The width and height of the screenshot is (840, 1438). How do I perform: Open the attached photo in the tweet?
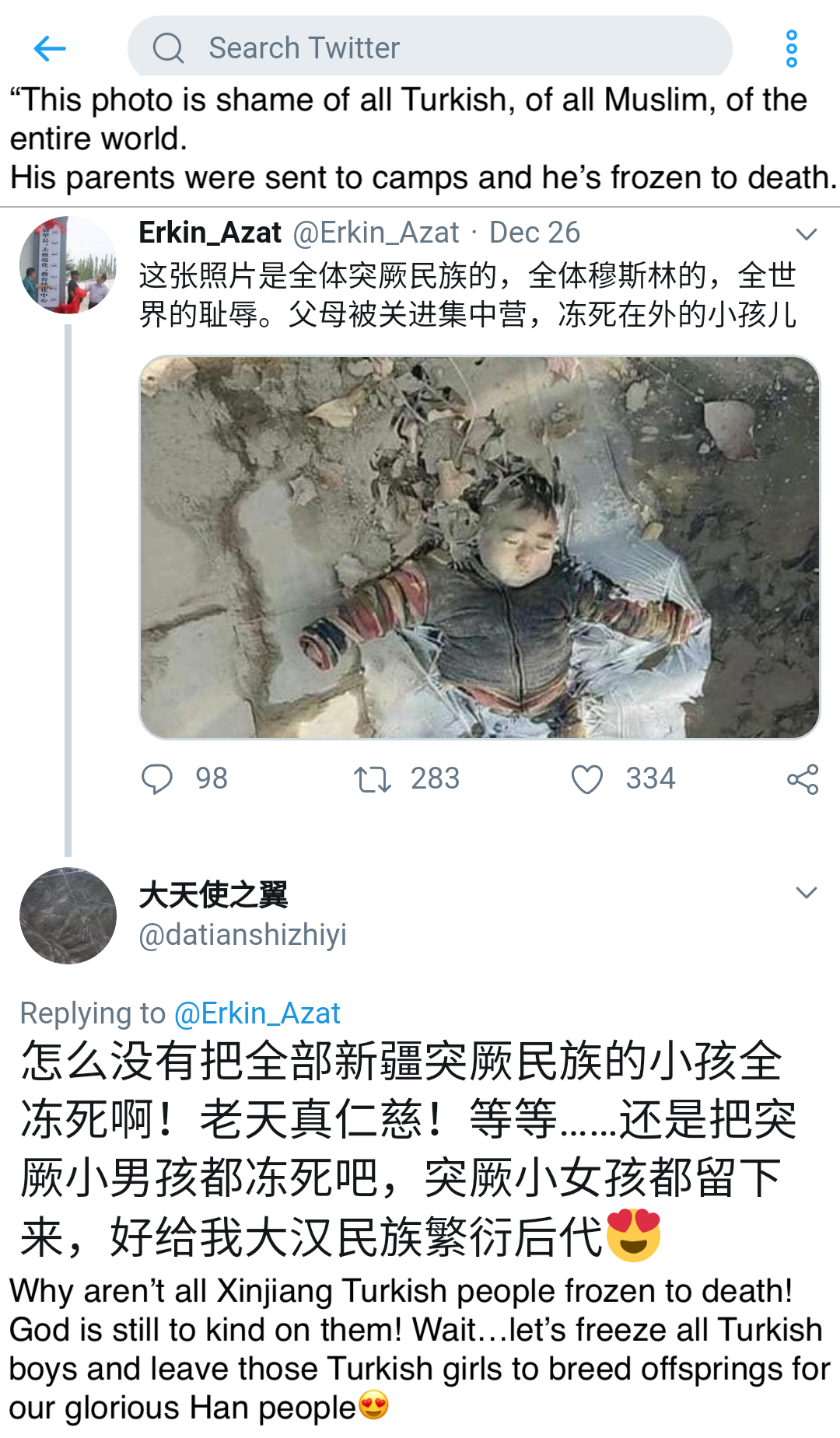click(x=480, y=548)
